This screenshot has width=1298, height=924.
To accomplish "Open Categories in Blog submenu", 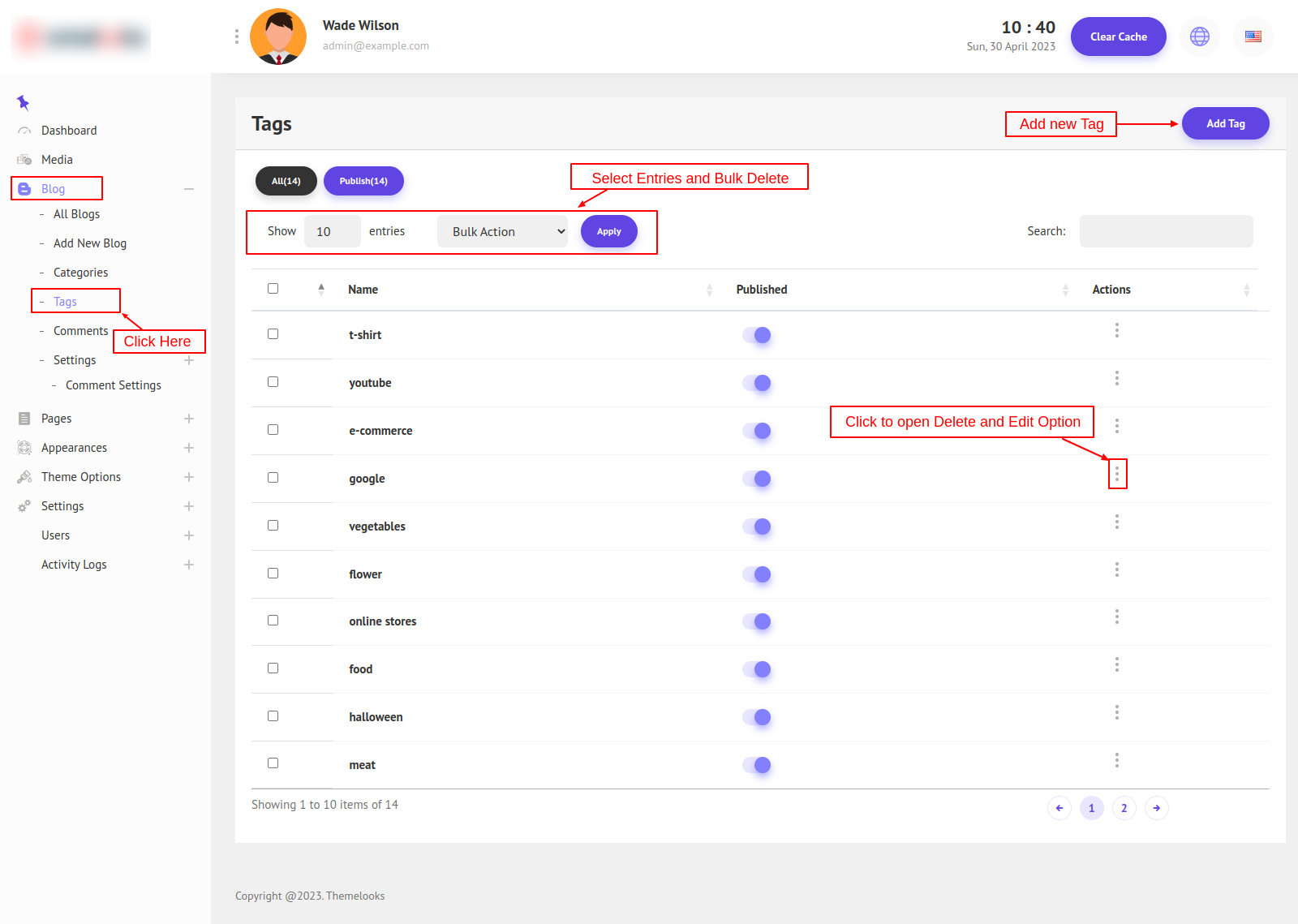I will point(80,273).
